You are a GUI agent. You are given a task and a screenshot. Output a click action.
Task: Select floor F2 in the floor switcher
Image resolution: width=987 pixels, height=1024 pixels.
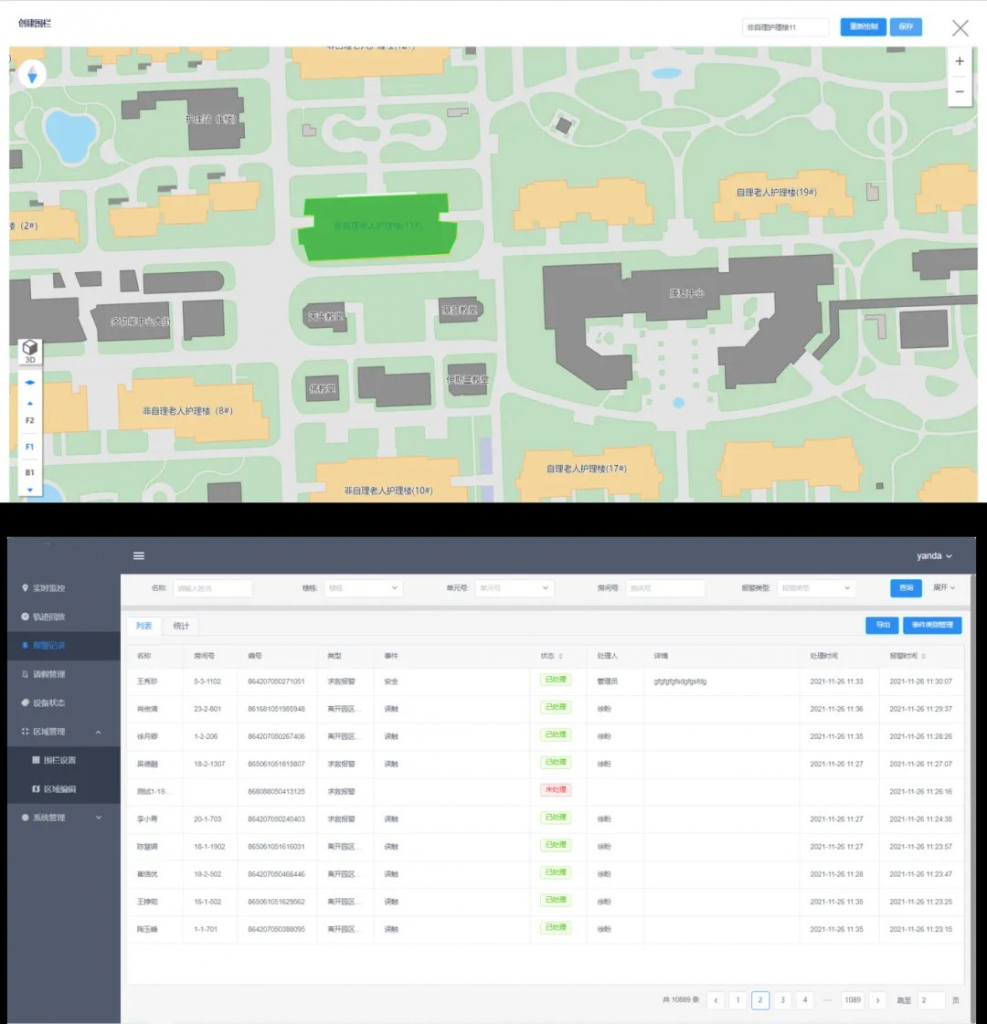click(x=30, y=421)
